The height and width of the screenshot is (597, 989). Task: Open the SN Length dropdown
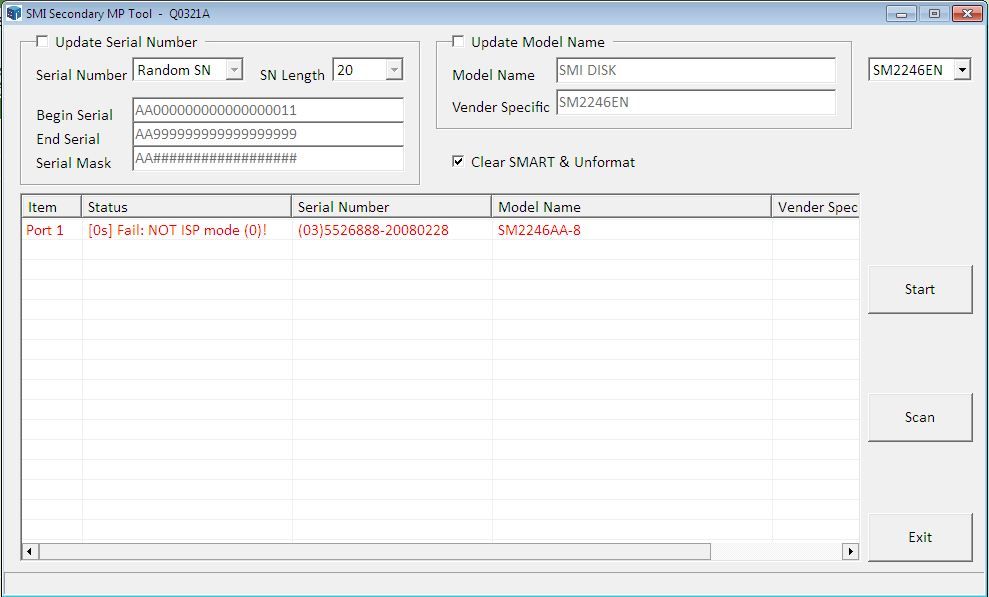click(x=394, y=70)
